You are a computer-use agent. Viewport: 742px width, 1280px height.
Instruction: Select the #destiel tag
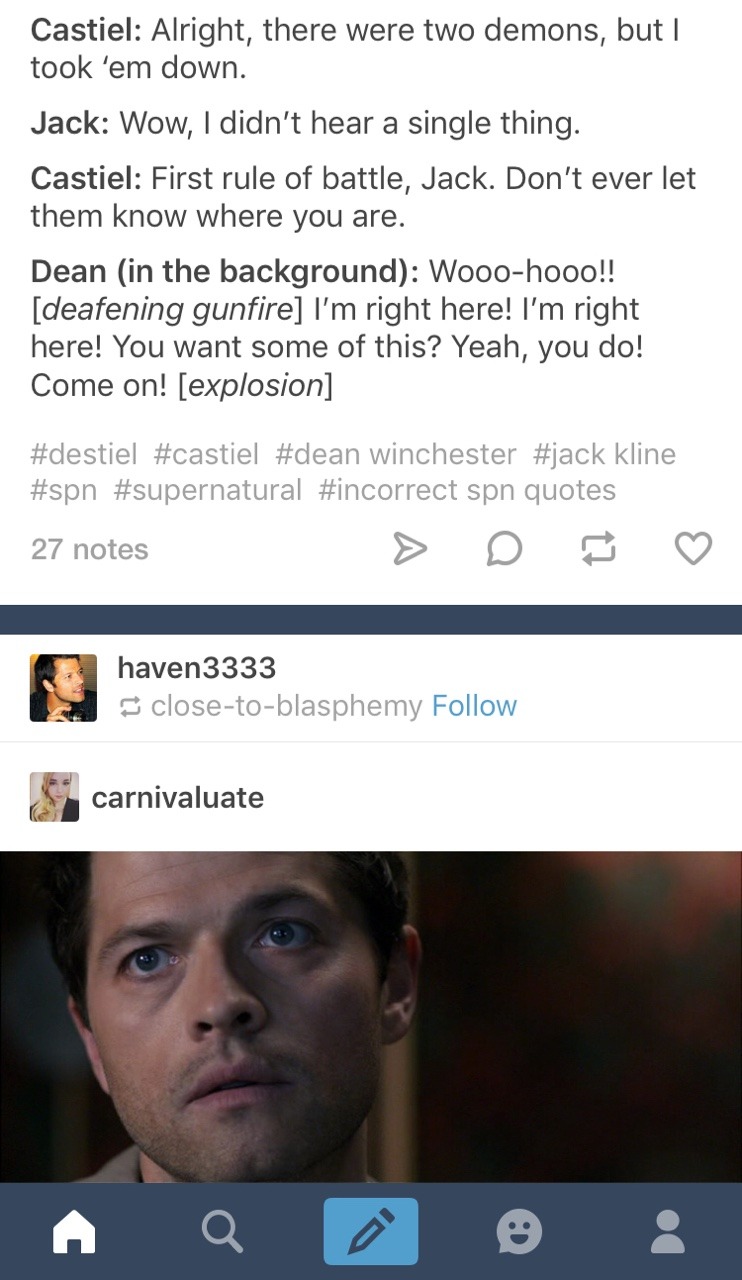(84, 454)
